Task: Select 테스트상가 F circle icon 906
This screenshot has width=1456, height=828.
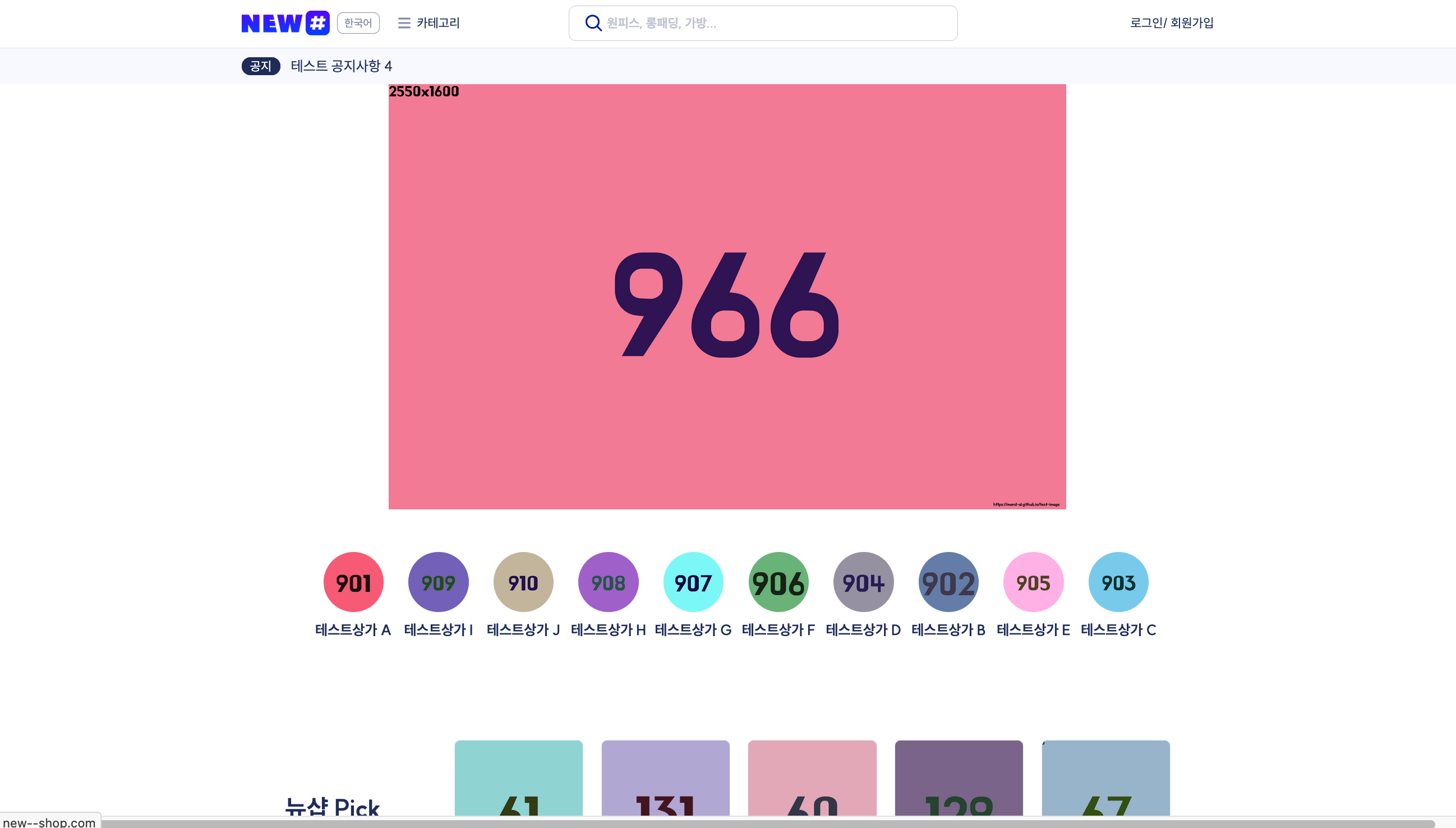Action: (x=778, y=582)
